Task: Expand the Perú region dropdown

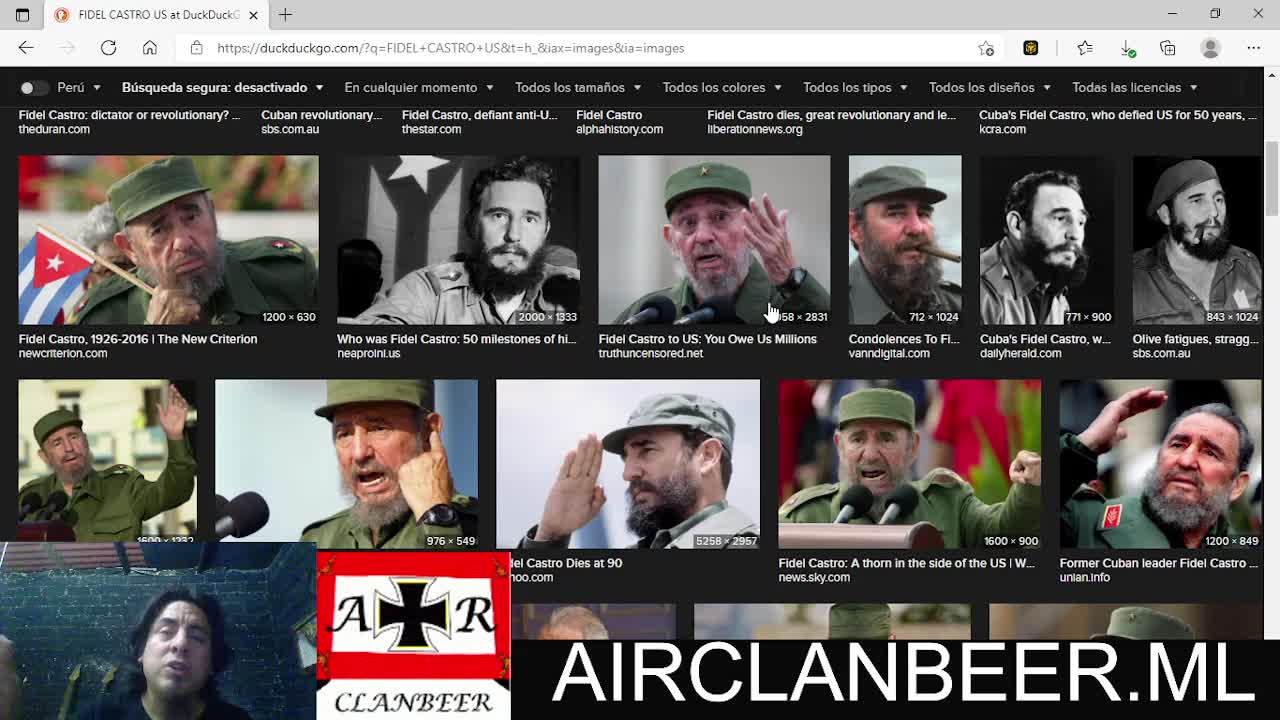Action: coord(79,87)
